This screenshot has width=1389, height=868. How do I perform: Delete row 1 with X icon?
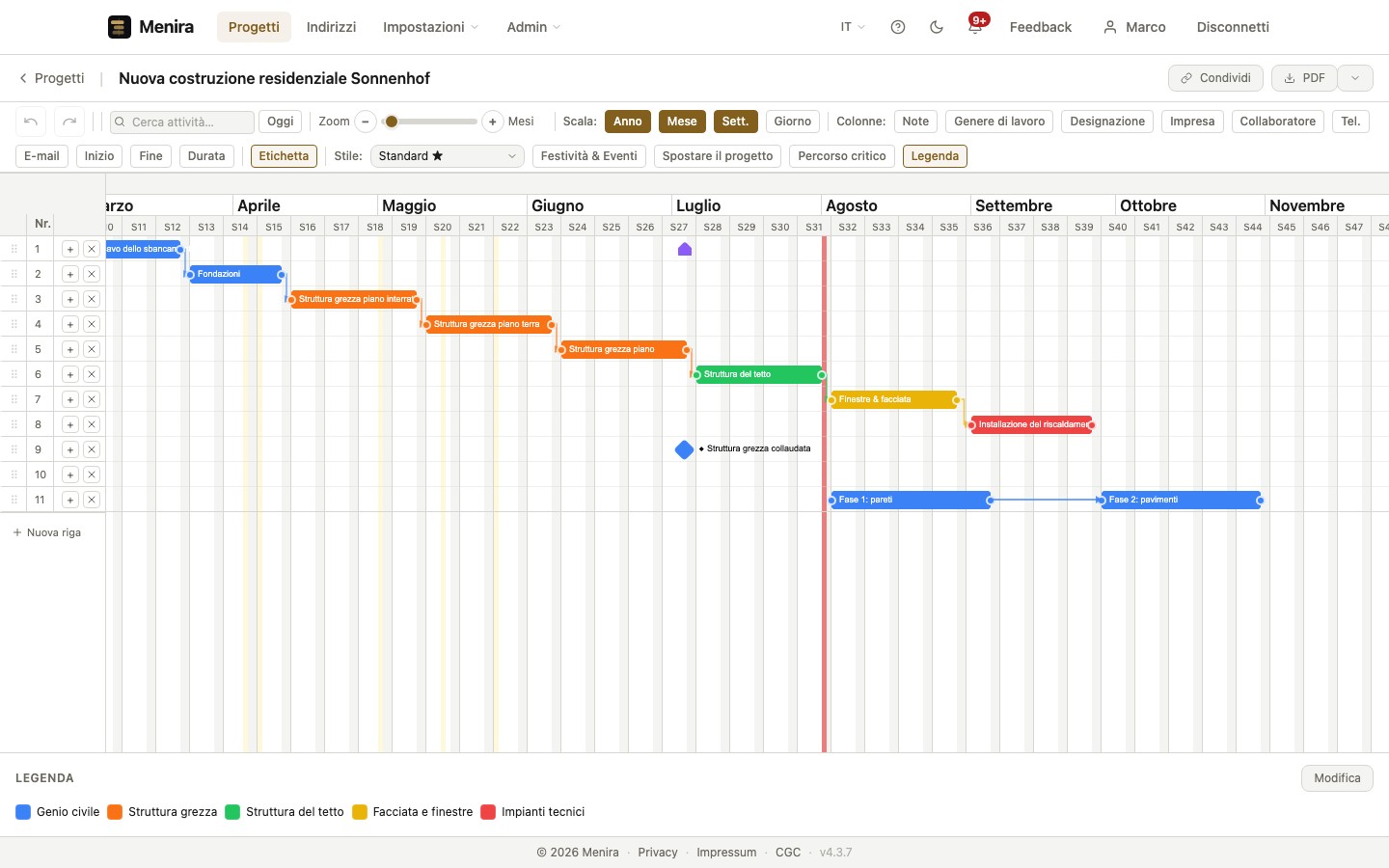tap(92, 249)
